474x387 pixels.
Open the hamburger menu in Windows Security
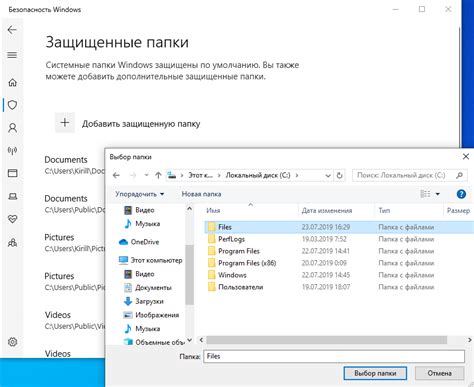click(x=12, y=55)
